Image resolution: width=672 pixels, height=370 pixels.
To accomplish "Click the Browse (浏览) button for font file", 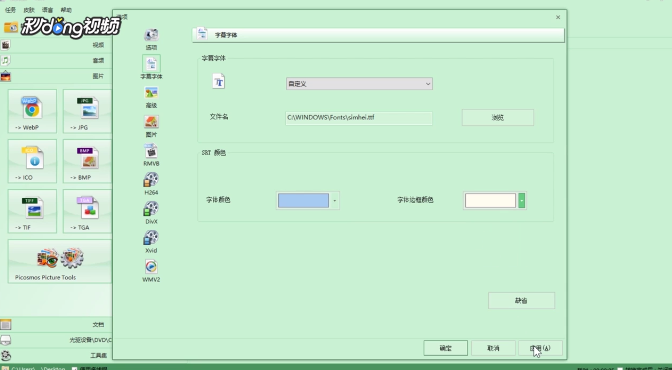I will coord(498,117).
